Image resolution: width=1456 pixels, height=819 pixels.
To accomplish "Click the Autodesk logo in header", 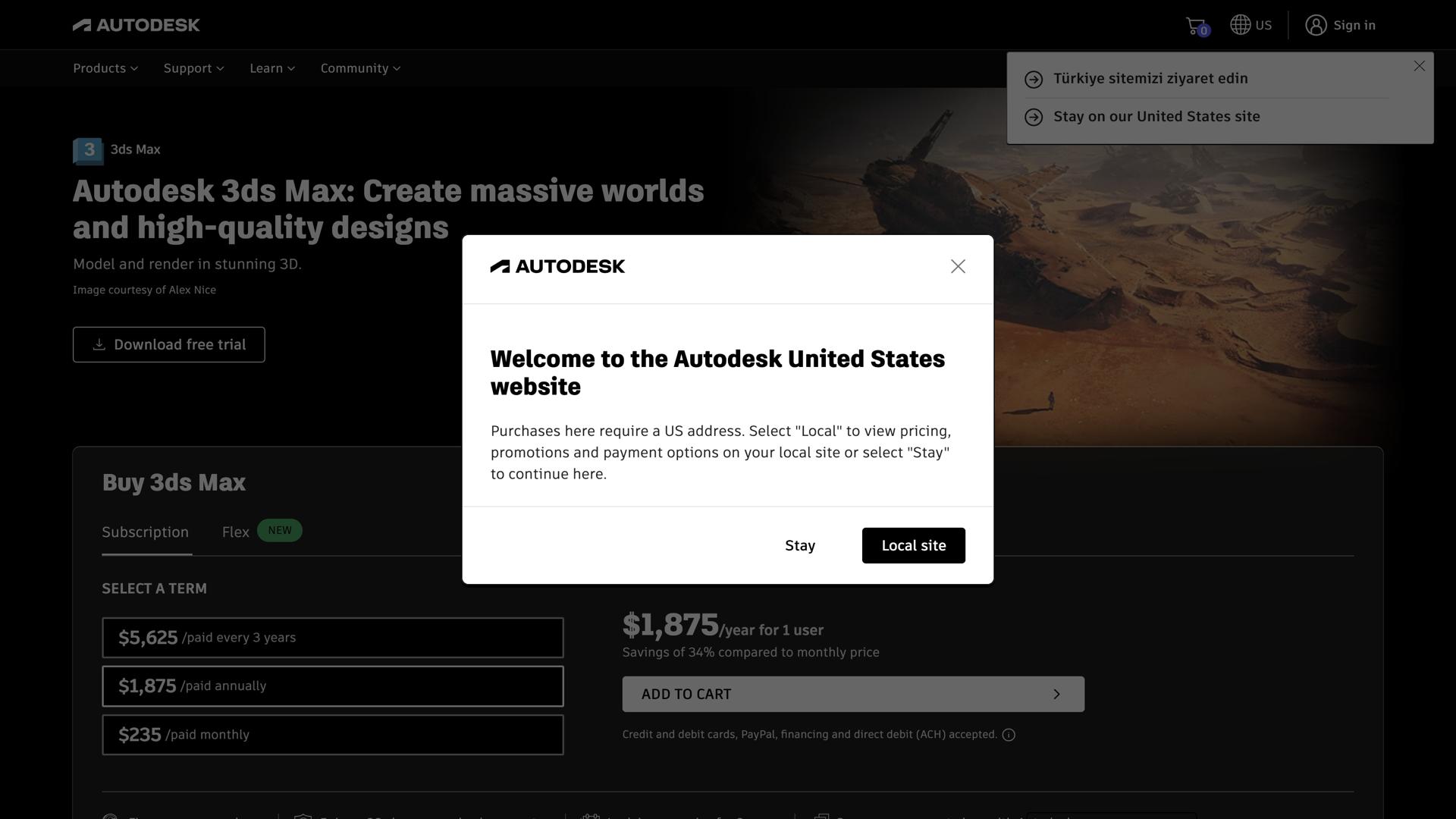I will [x=136, y=25].
